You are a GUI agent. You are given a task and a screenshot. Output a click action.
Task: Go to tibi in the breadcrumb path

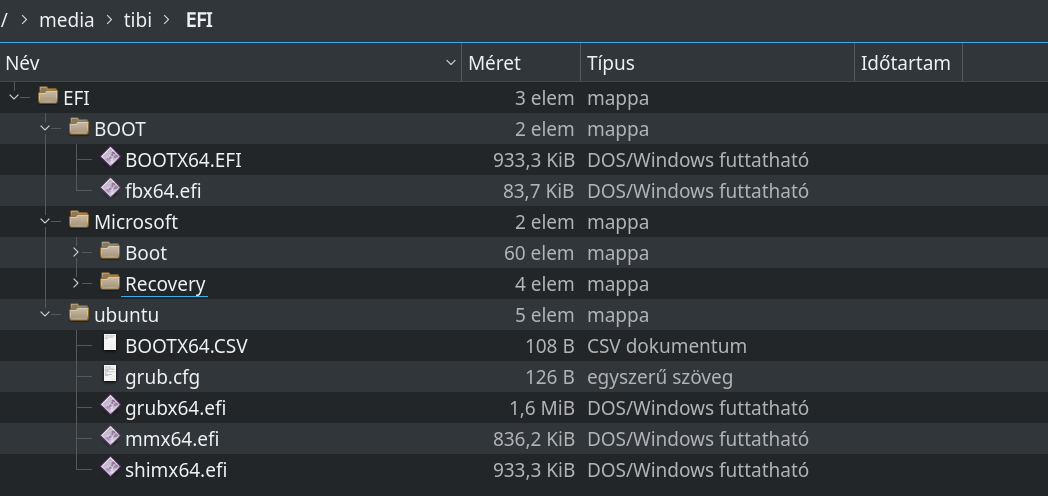pyautogui.click(x=138, y=20)
